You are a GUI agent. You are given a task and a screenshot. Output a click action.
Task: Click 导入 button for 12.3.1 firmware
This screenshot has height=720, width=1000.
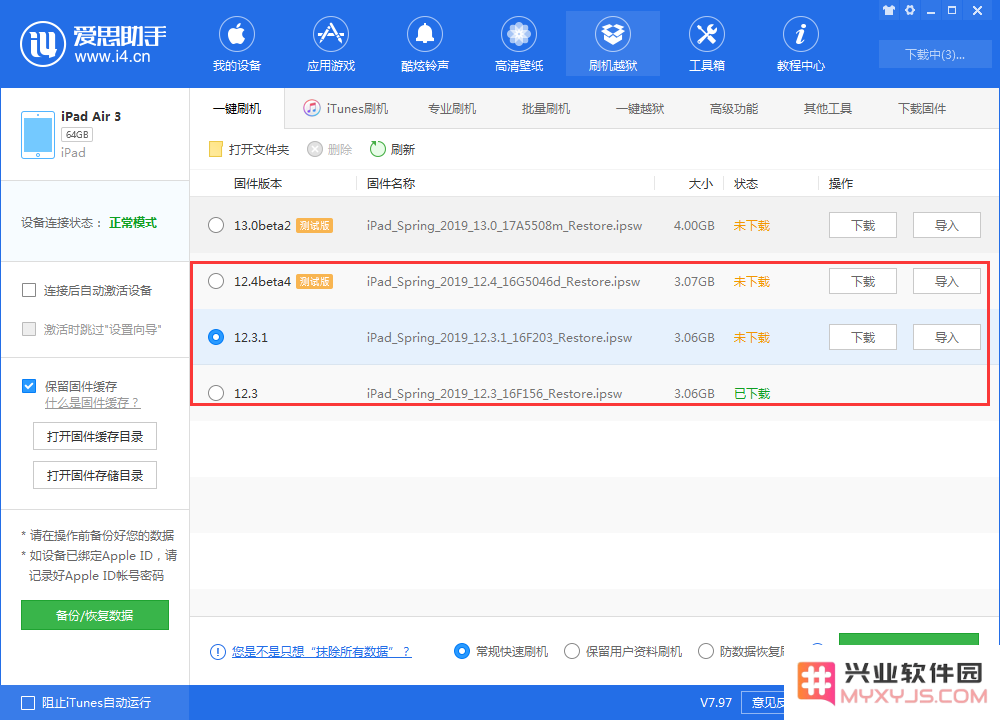pos(946,337)
